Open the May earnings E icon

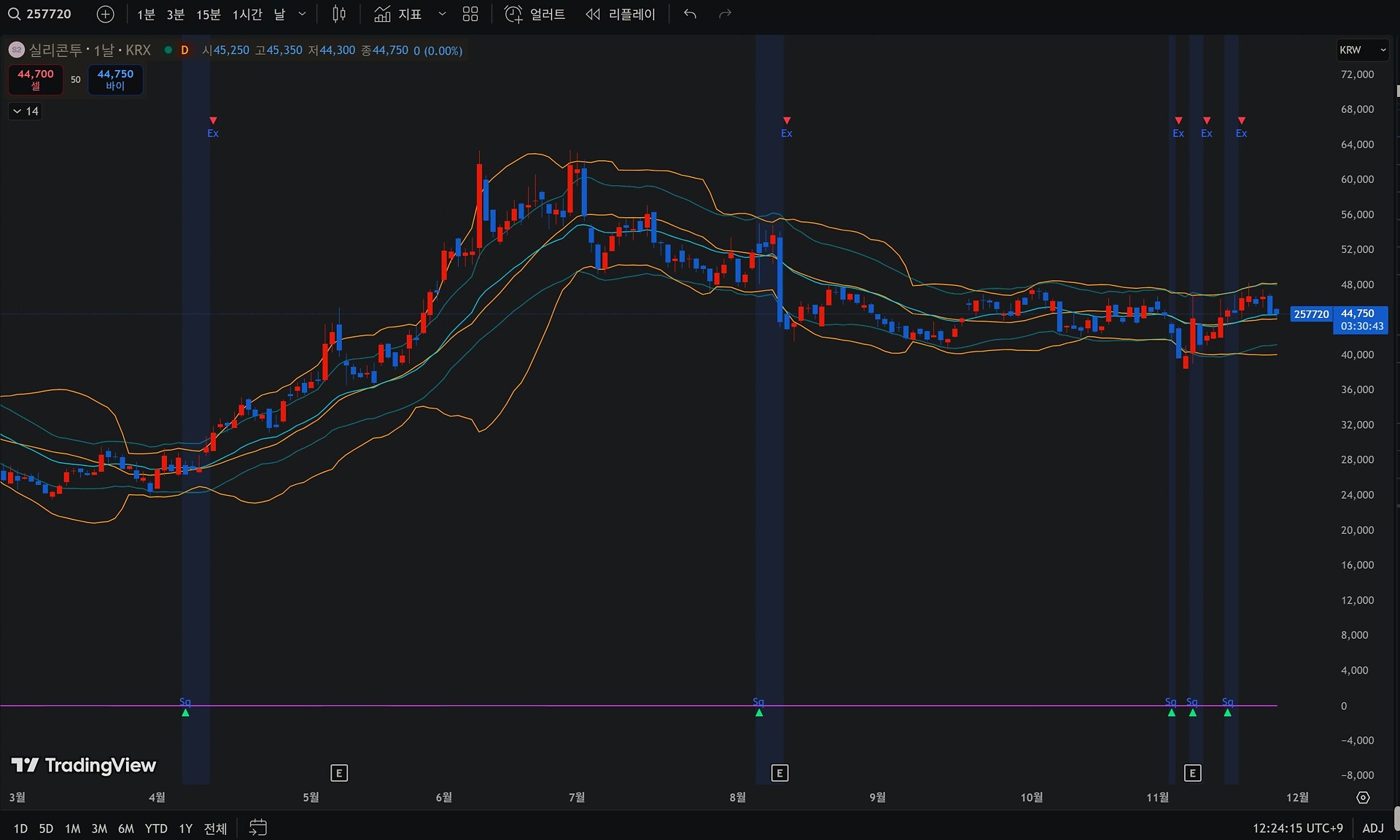click(x=339, y=773)
